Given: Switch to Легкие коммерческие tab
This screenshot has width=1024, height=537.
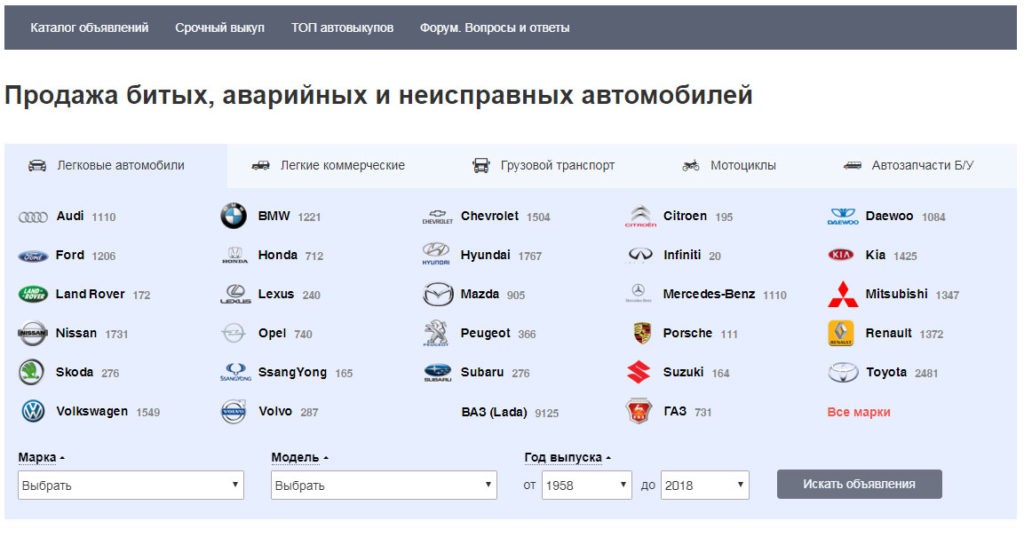Looking at the screenshot, I should tap(328, 166).
